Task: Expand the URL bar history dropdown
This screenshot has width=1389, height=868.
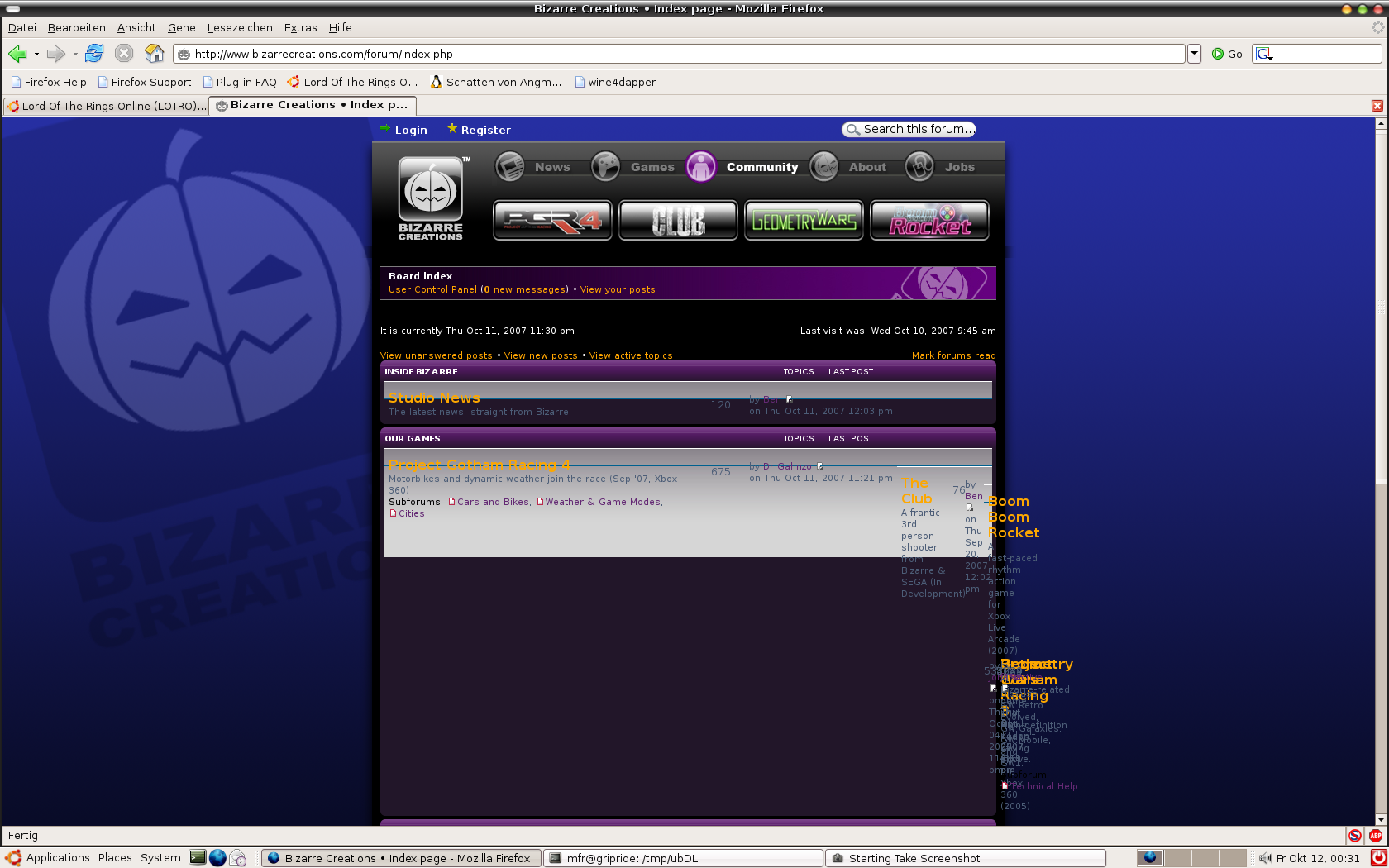Action: coord(1194,54)
